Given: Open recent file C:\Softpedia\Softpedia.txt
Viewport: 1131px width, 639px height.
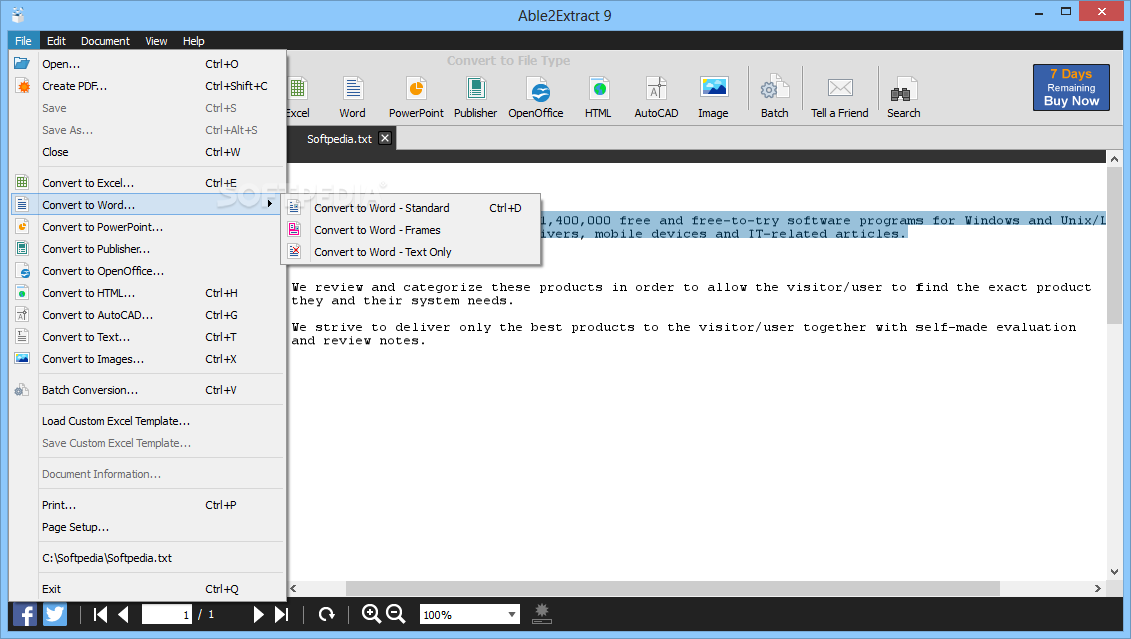Looking at the screenshot, I should click(148, 558).
